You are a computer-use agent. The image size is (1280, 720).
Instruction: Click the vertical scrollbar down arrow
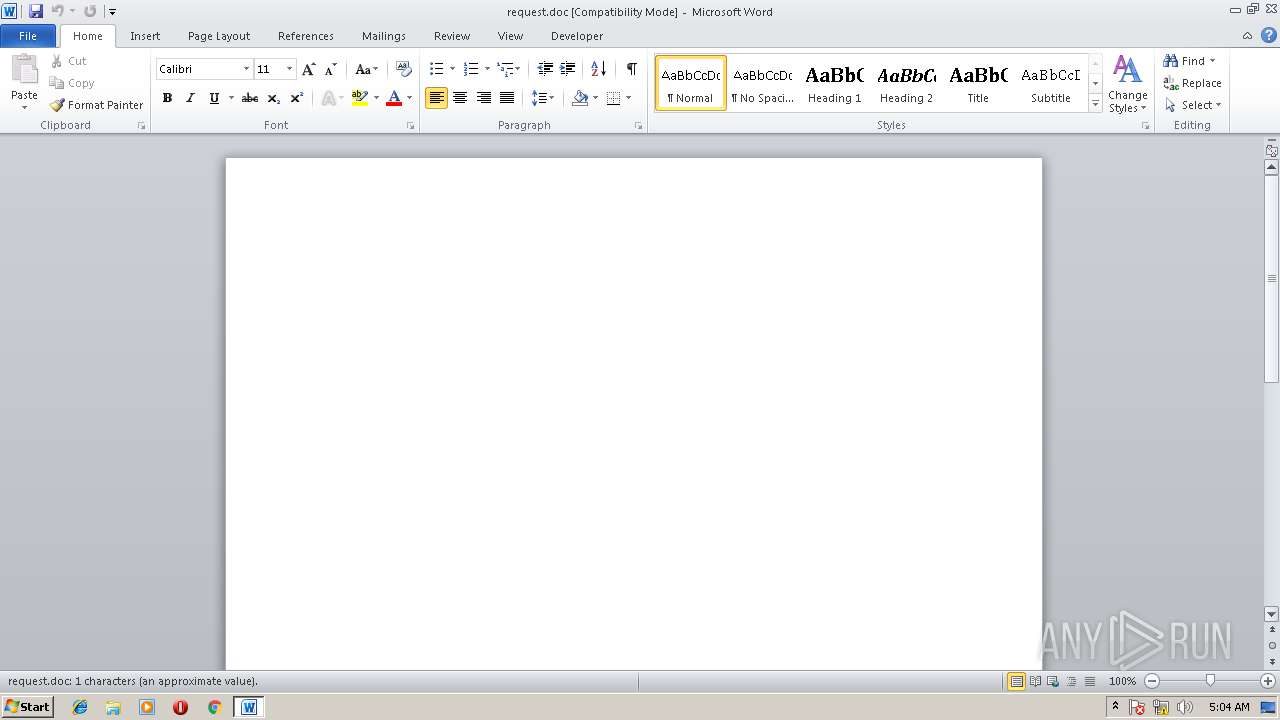pos(1272,614)
